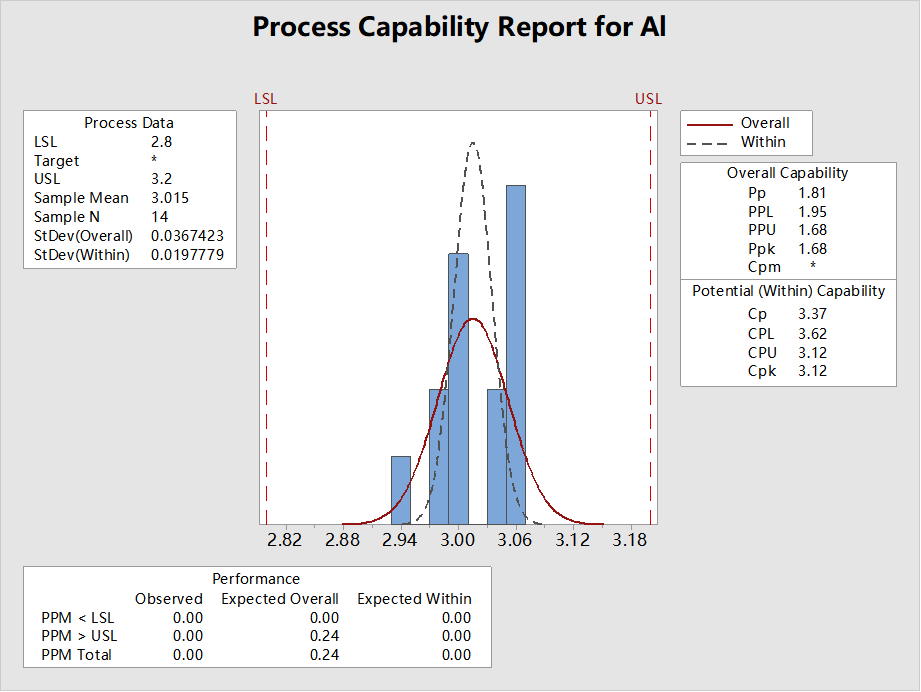Select the Overall Capability heading
This screenshot has width=921, height=692.
click(787, 173)
